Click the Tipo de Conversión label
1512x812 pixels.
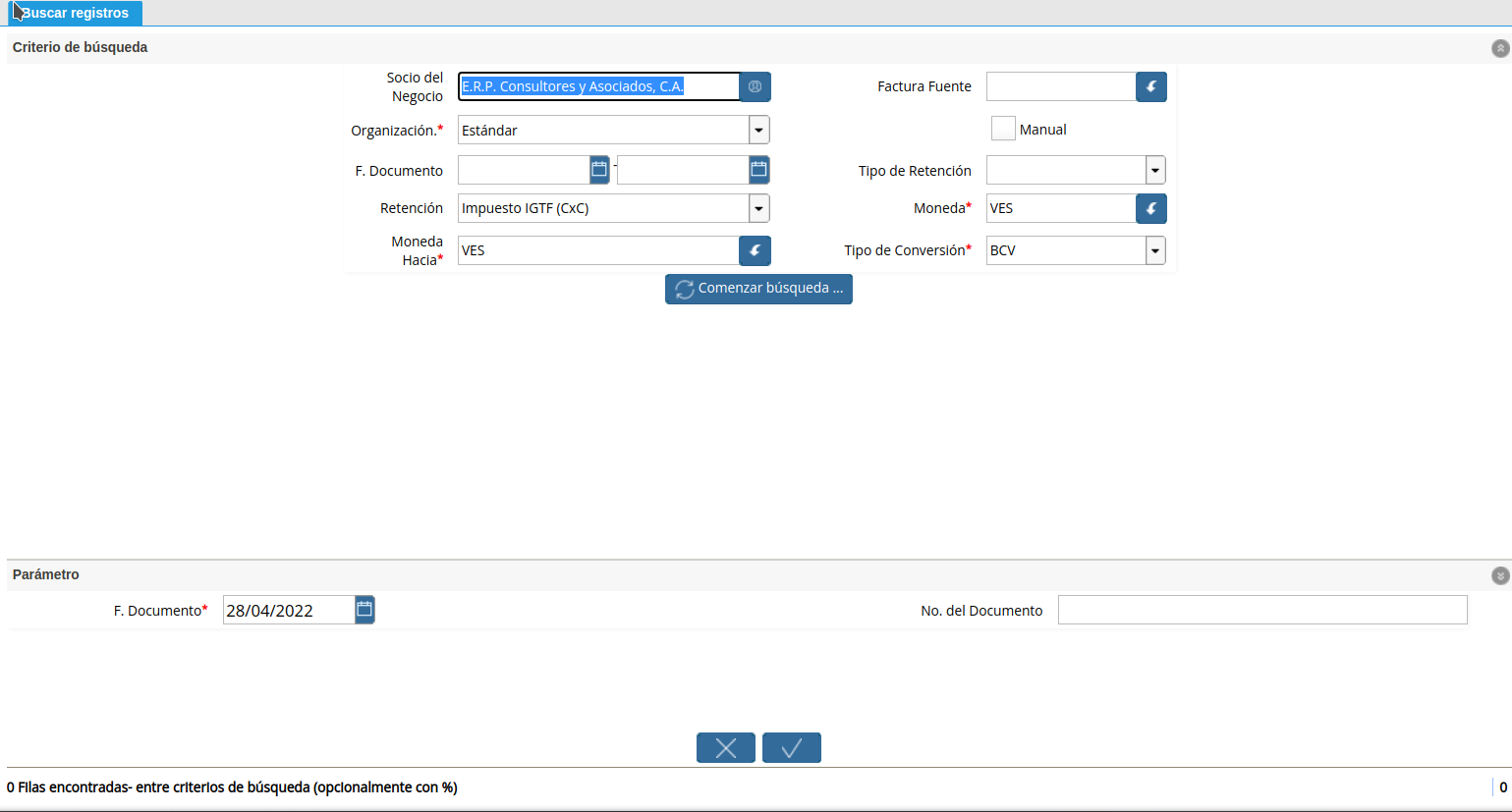coord(907,250)
